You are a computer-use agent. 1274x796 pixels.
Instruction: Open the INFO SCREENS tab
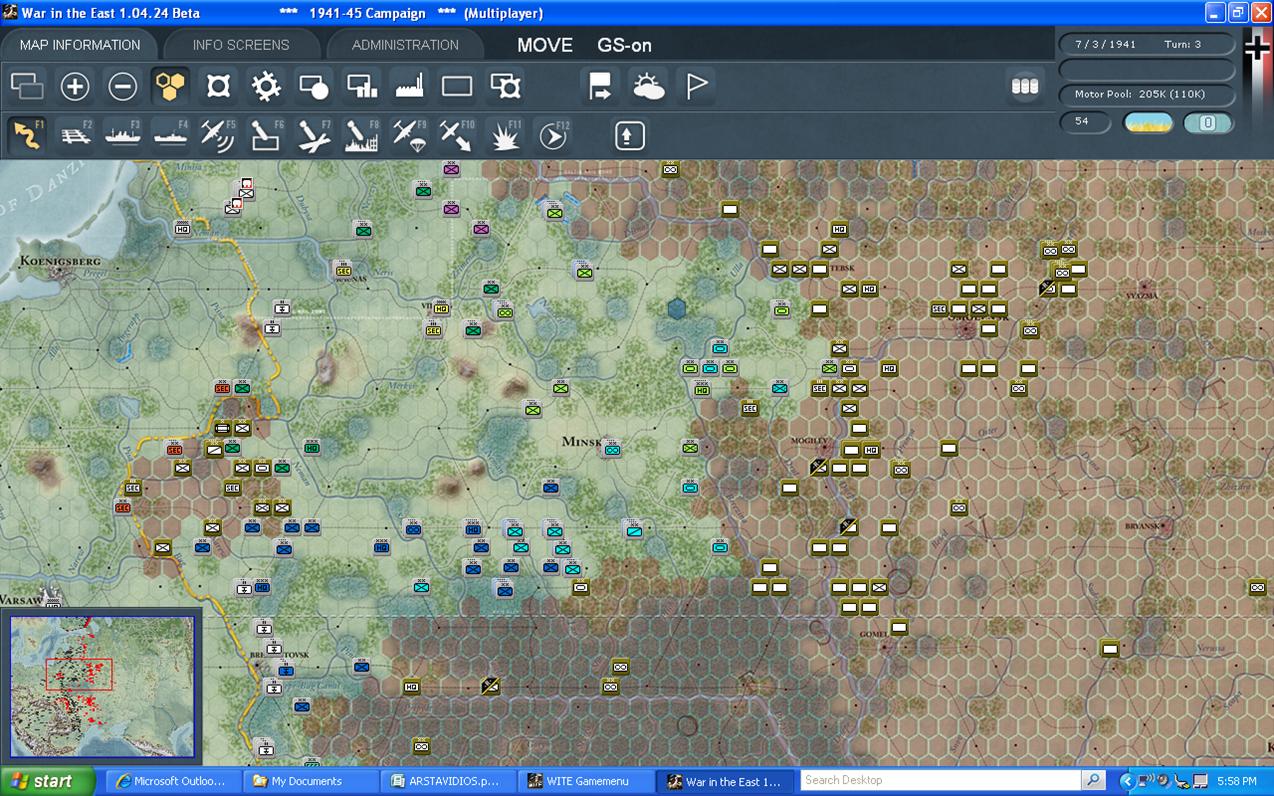(241, 45)
